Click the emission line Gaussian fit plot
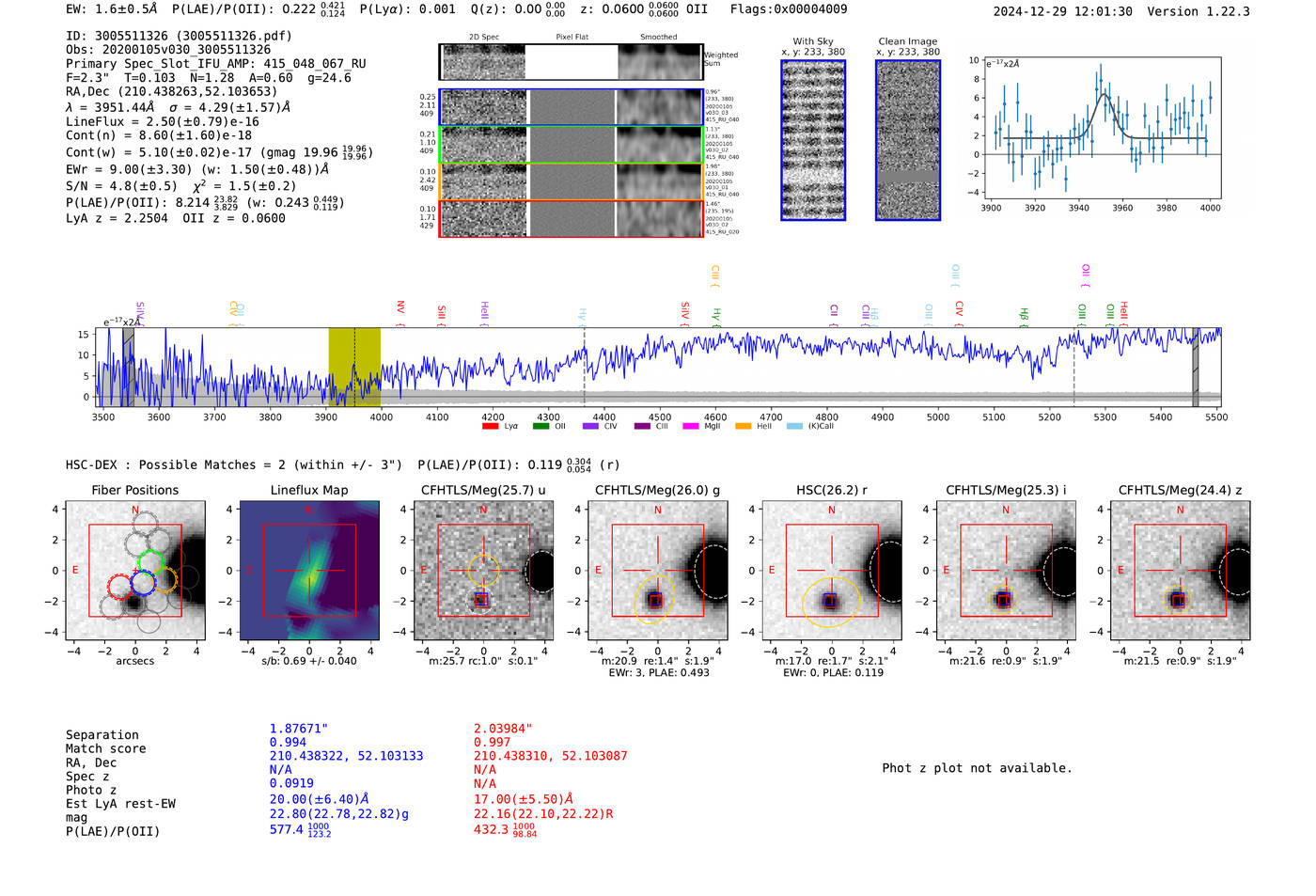Screen dimensions: 1316x896 pos(1103,128)
